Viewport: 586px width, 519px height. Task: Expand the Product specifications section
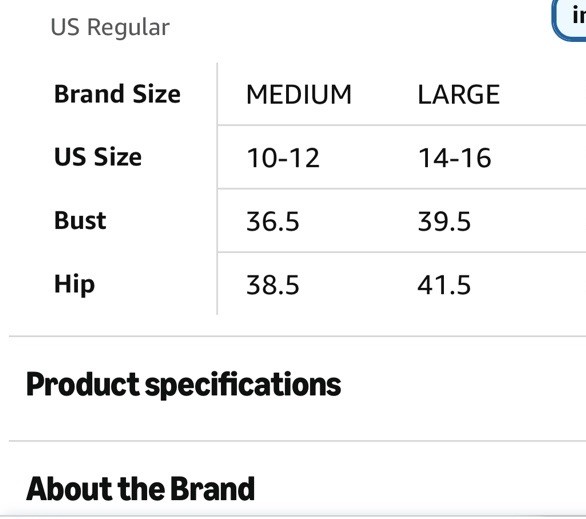[183, 384]
